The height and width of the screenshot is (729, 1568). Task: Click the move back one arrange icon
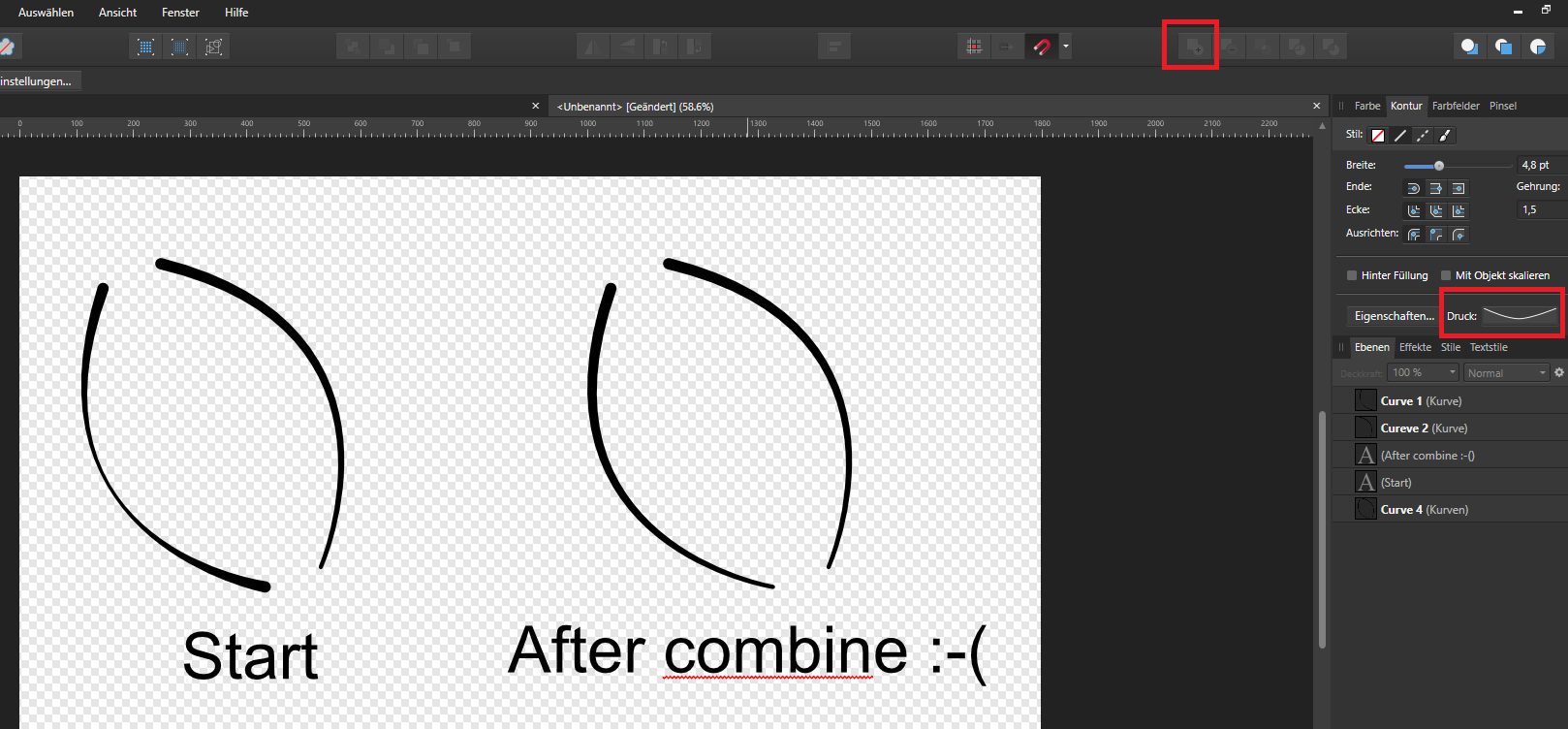click(x=387, y=47)
